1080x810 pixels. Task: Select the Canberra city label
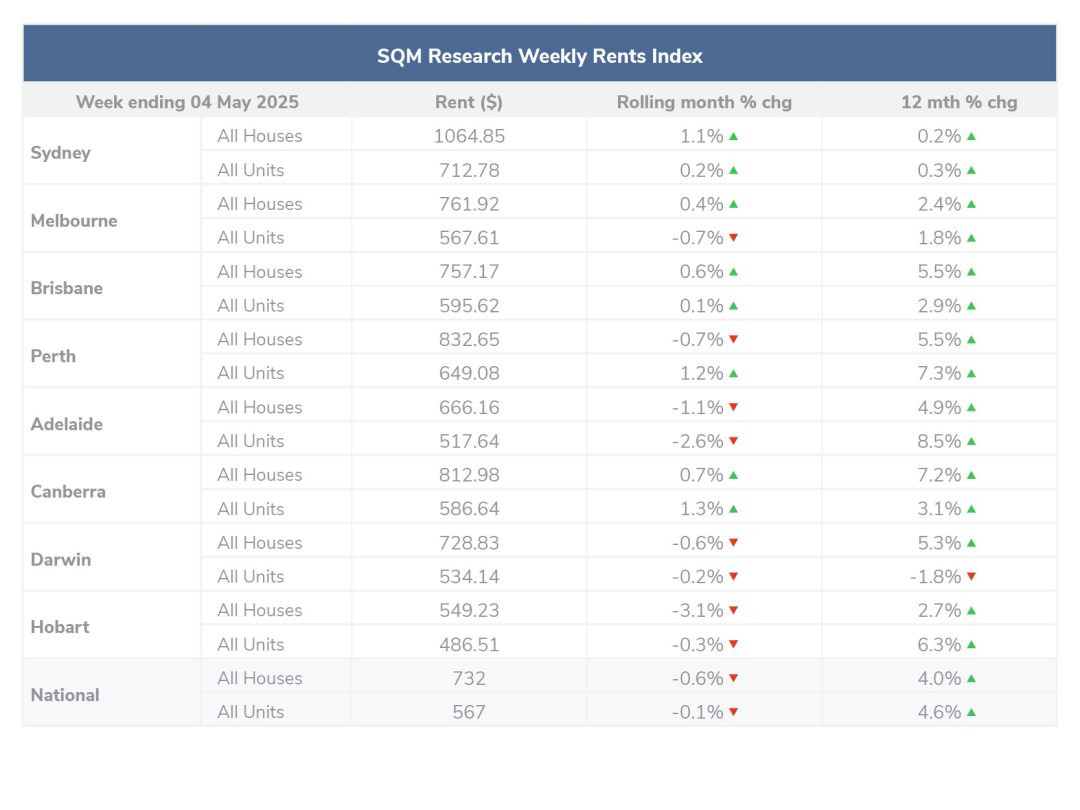[x=68, y=492]
